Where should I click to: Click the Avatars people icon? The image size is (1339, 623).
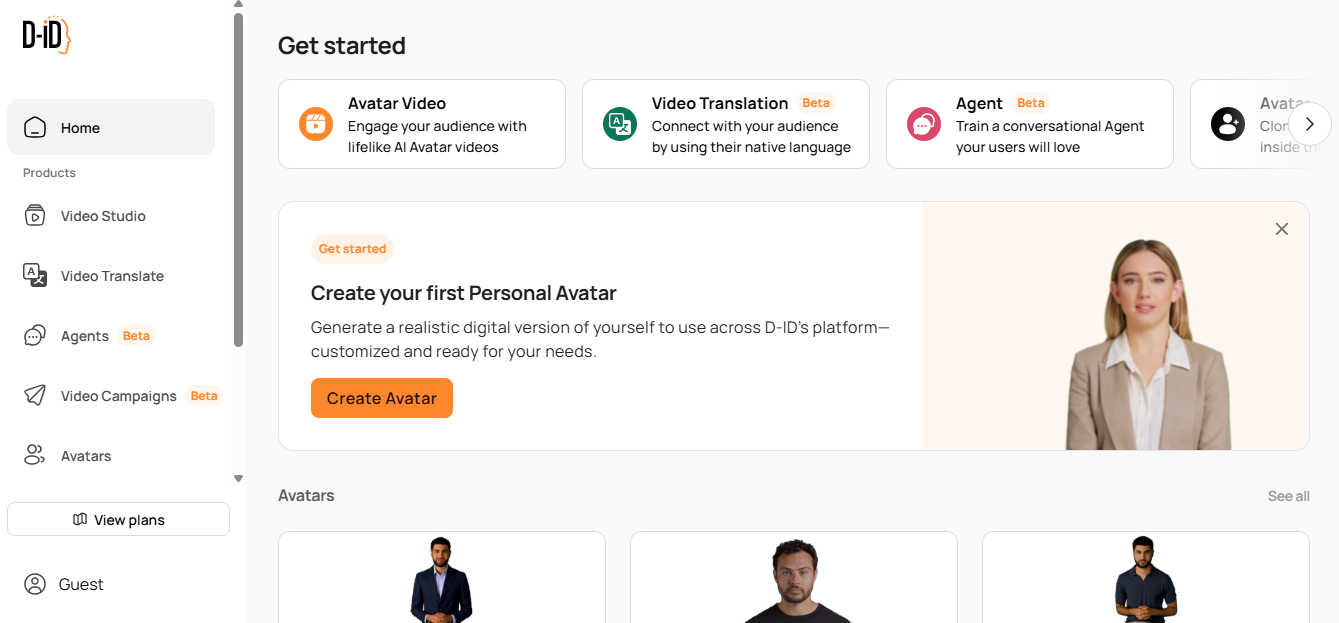[35, 456]
